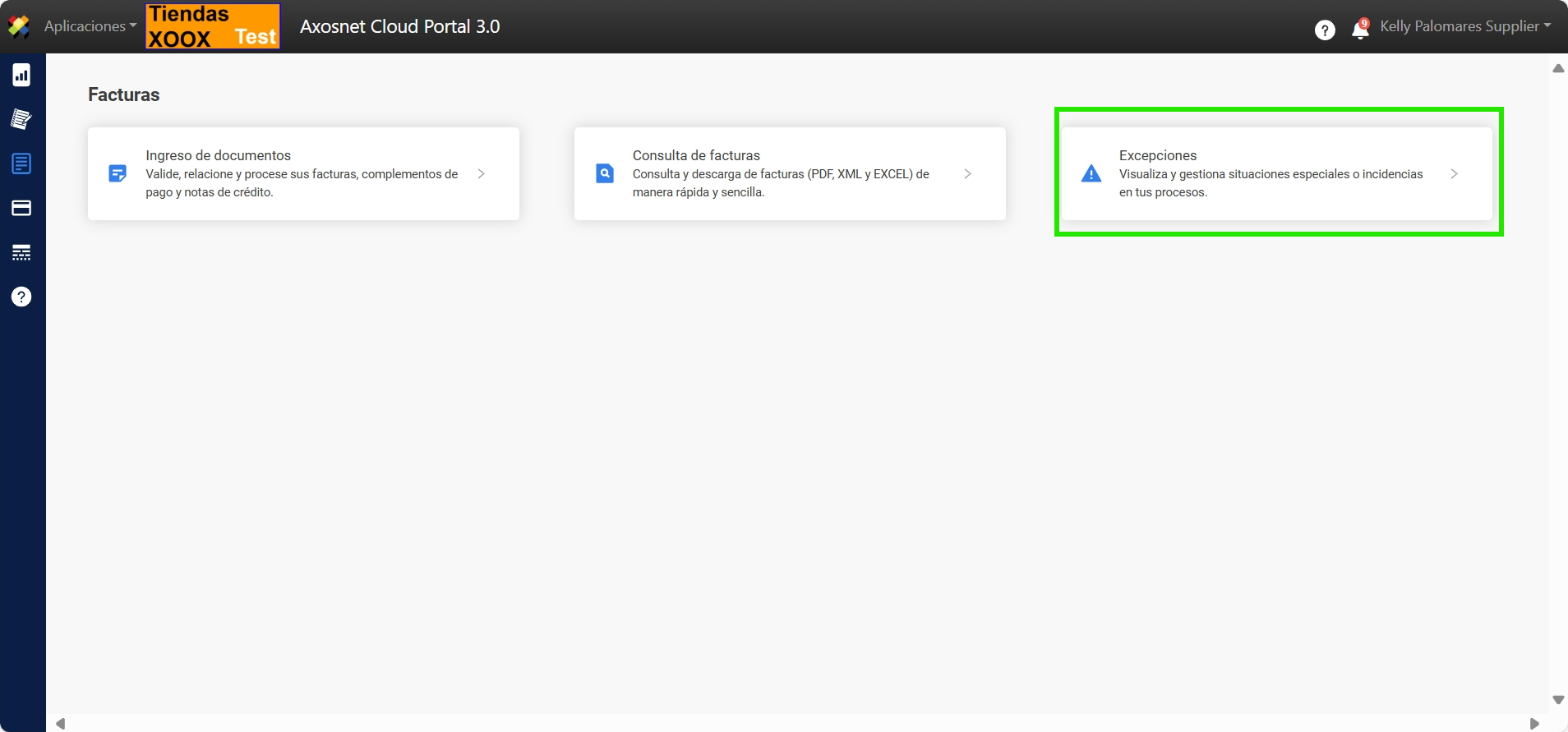Click the Tiendas XOOX Test logo
Screen dimensions: 1568x732
click(x=213, y=26)
